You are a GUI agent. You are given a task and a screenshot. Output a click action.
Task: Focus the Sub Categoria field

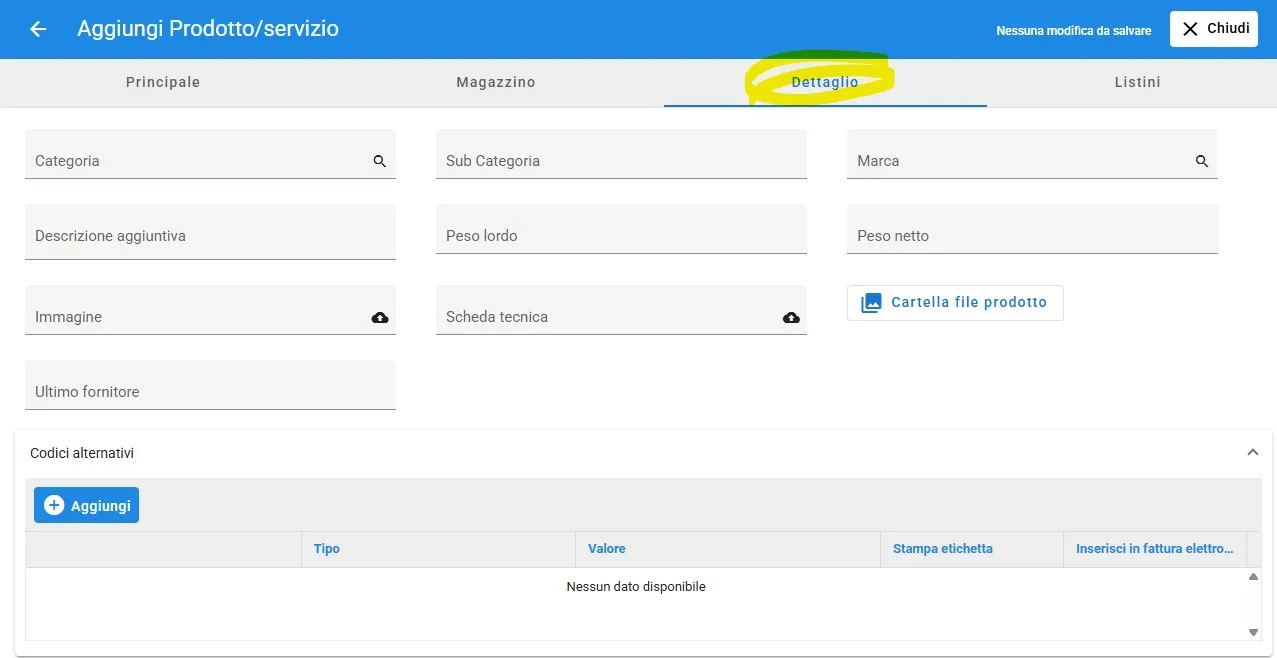click(620, 160)
